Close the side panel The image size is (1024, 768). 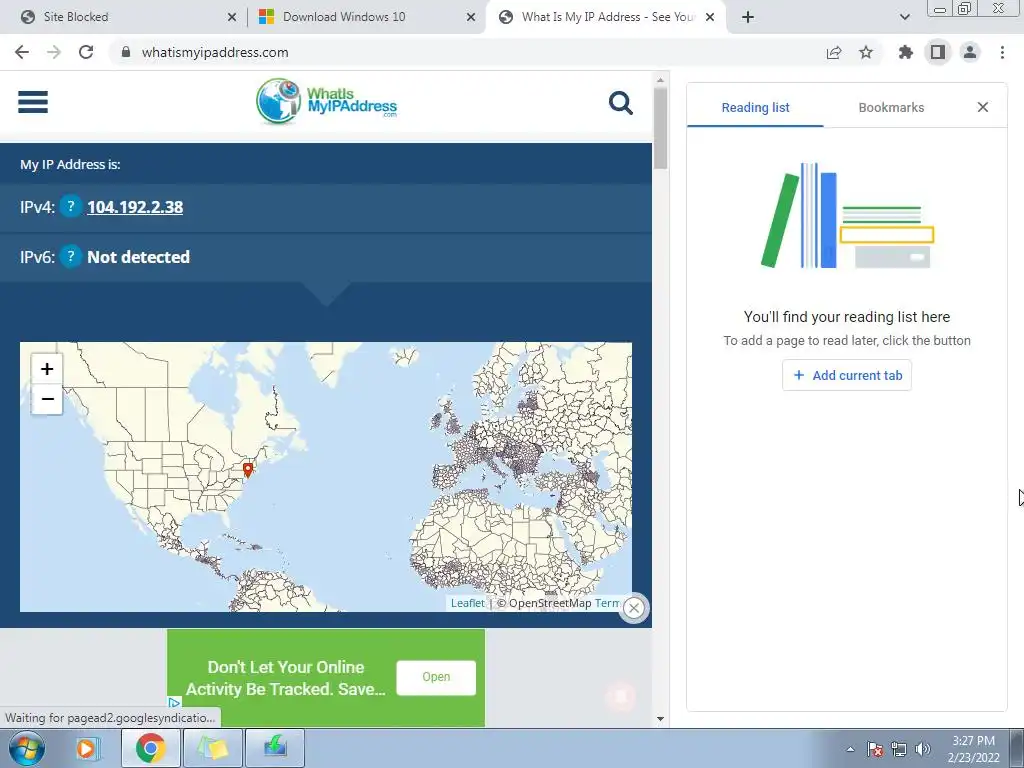983,107
